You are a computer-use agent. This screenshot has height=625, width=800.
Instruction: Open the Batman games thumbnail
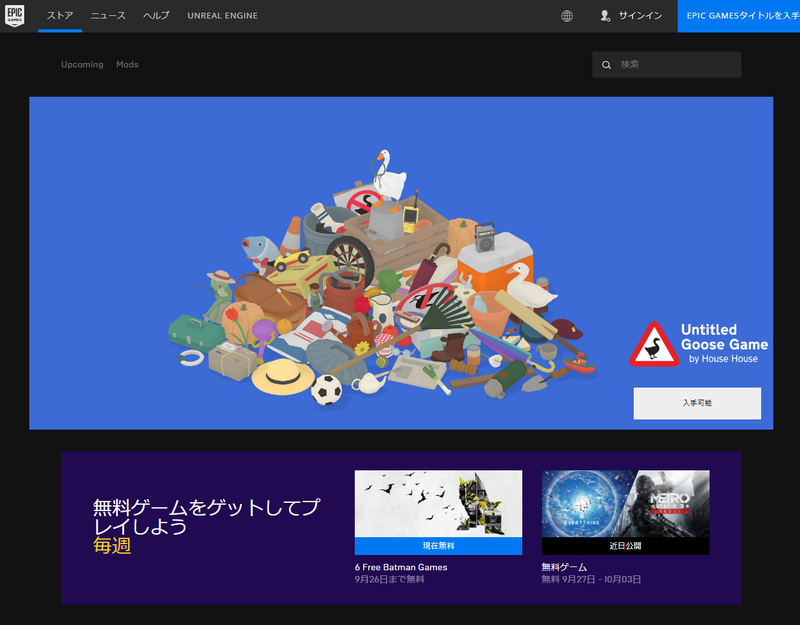[x=438, y=504]
